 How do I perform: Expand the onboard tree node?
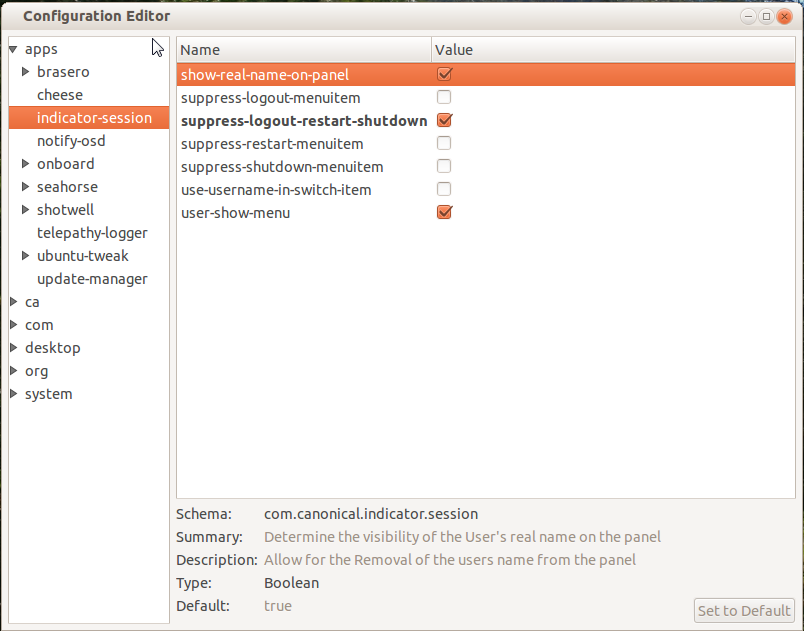coord(26,164)
